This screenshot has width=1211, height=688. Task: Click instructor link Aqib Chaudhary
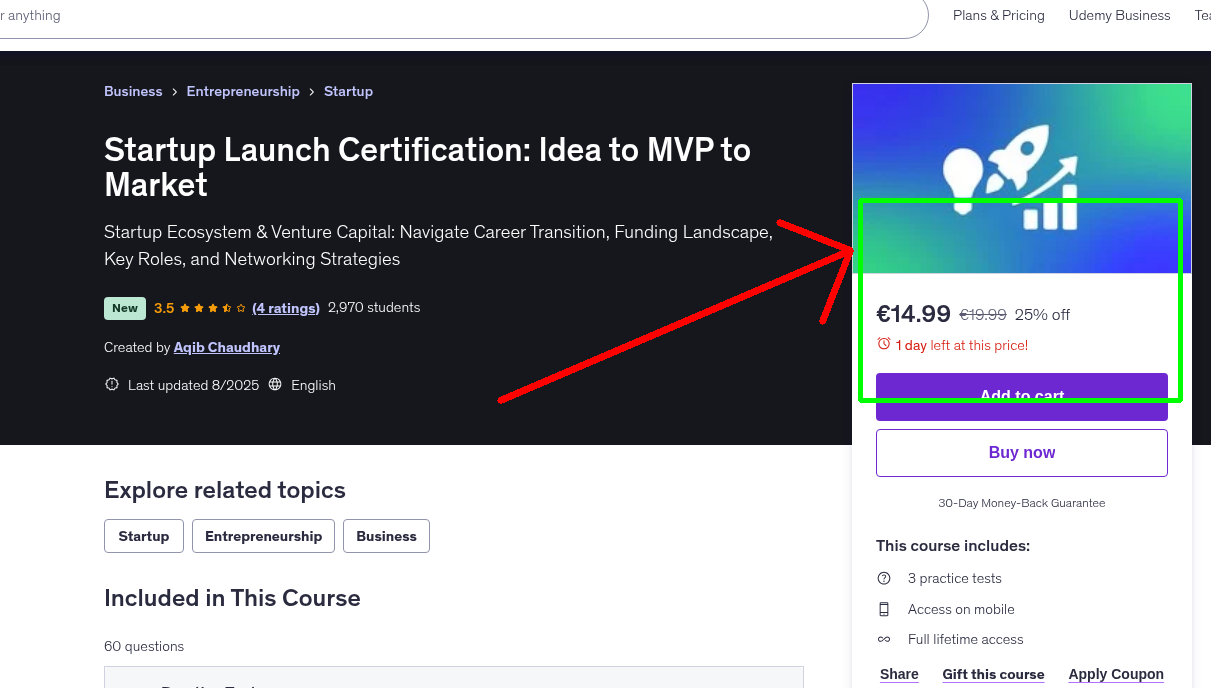tap(226, 347)
